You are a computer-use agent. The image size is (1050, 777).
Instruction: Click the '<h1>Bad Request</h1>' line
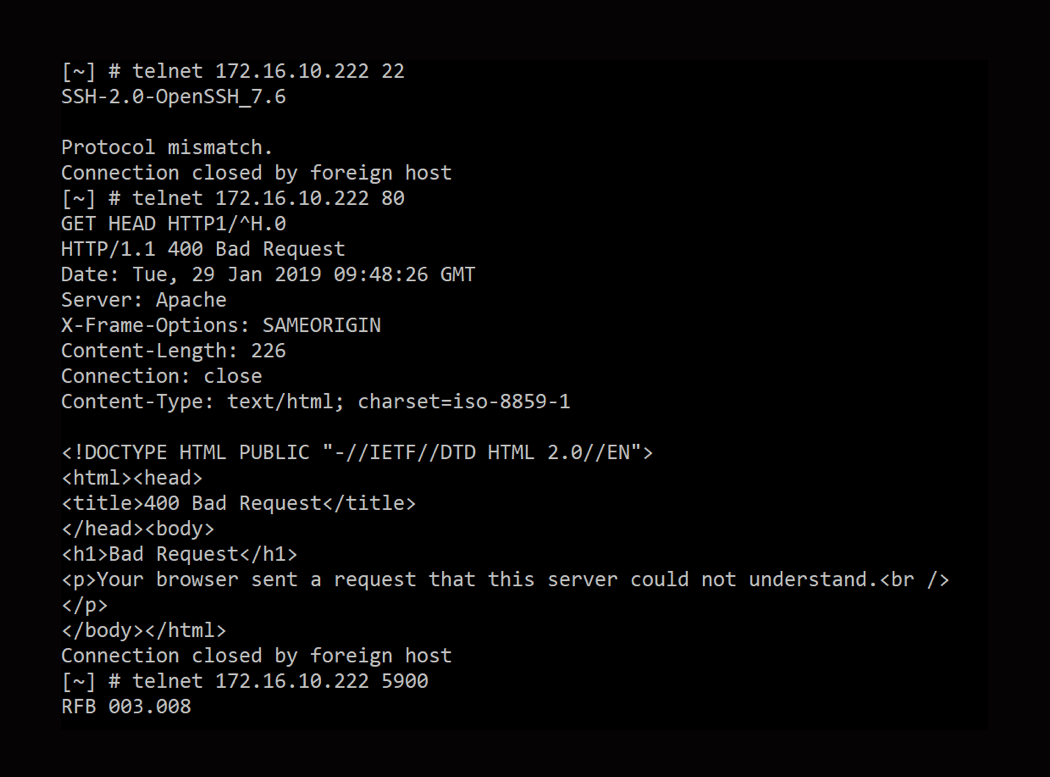click(179, 554)
